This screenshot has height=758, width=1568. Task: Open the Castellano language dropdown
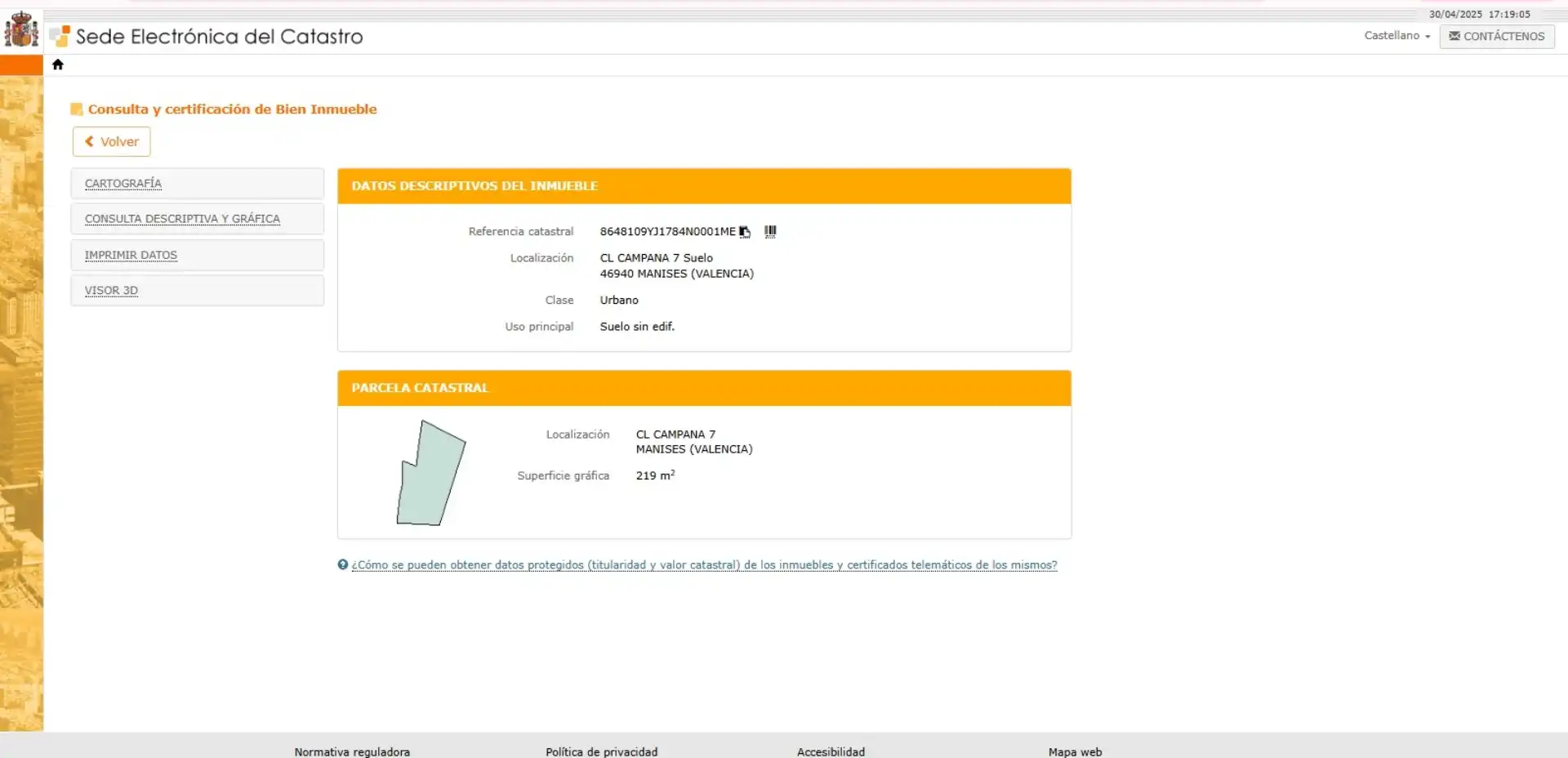click(1397, 36)
